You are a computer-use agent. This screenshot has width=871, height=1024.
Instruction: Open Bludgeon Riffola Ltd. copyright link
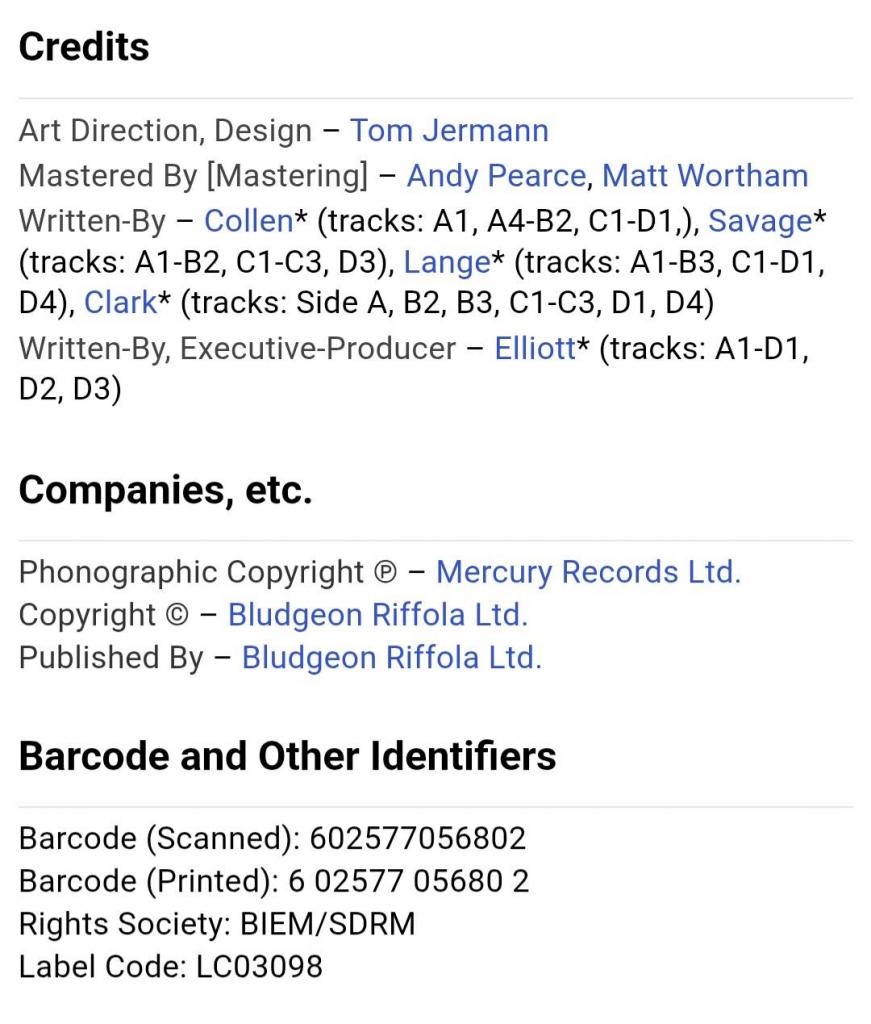tap(377, 615)
